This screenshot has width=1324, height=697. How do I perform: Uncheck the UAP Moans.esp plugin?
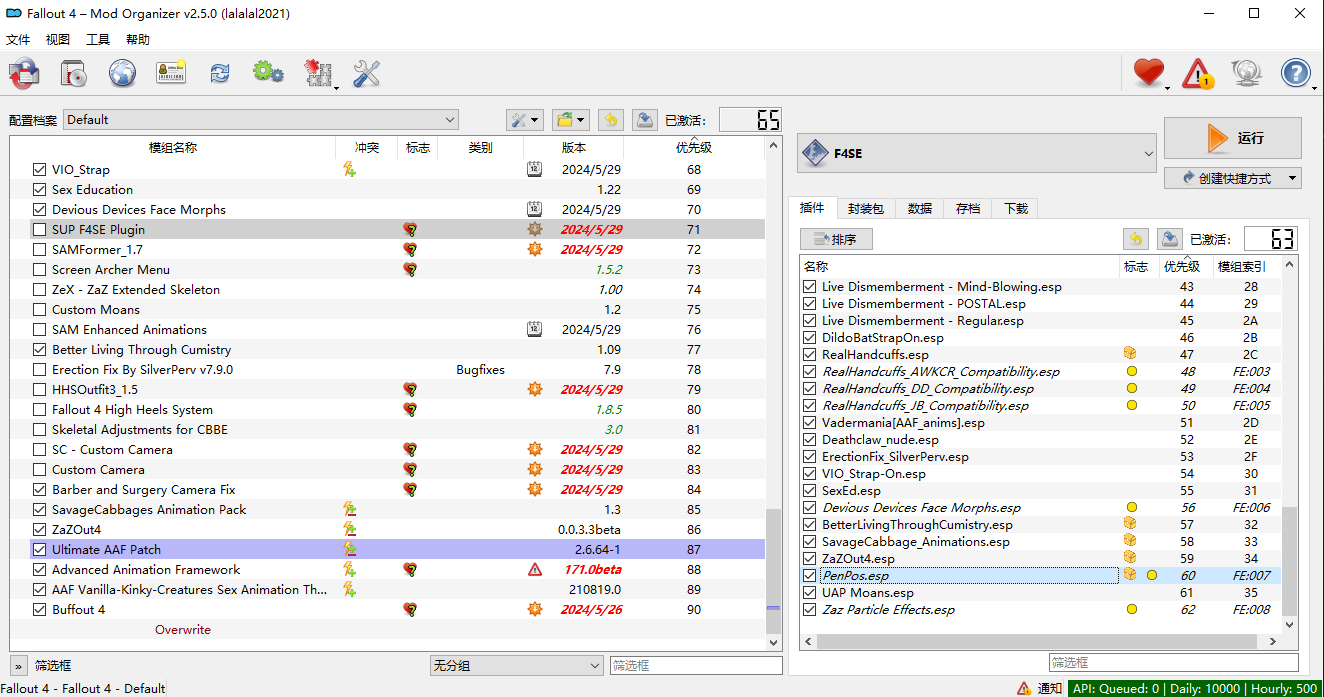tap(811, 593)
